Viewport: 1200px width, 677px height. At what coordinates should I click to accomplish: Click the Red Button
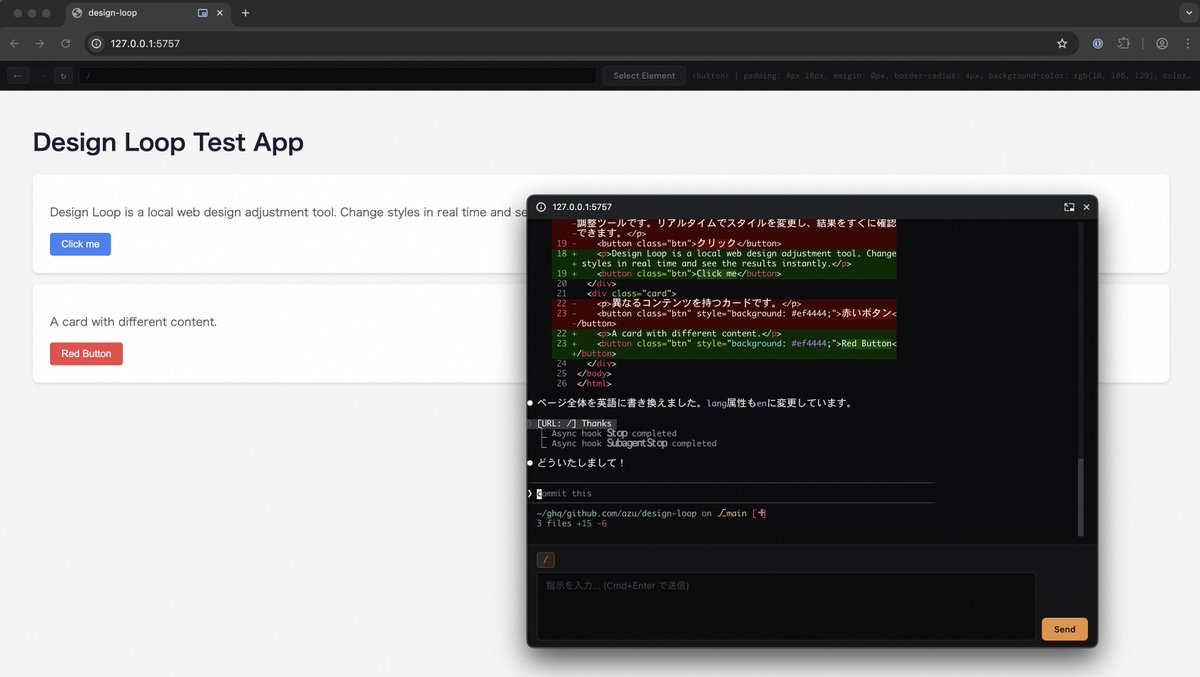click(x=86, y=354)
